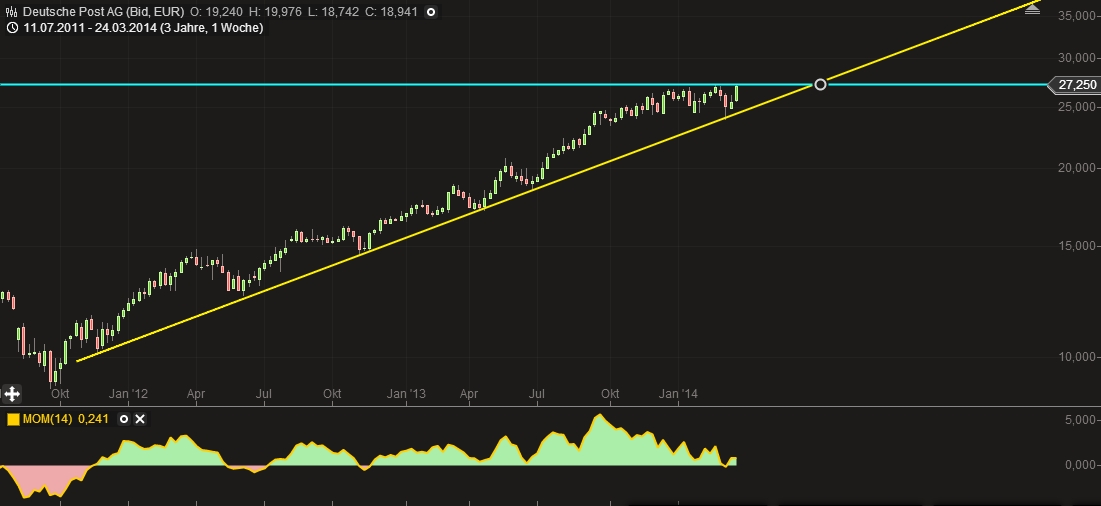Click the 0,000 momentum axis label

click(x=1081, y=465)
